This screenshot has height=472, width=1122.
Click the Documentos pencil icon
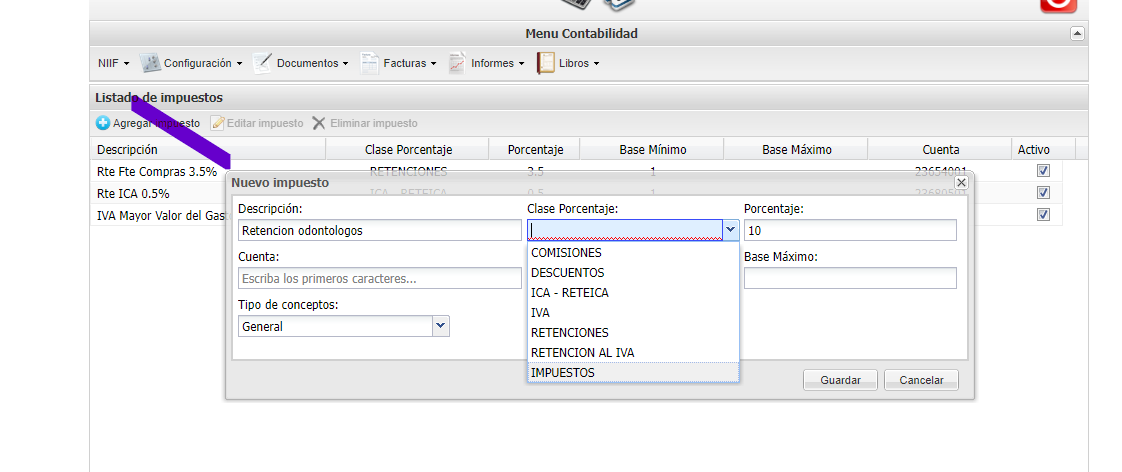click(262, 63)
